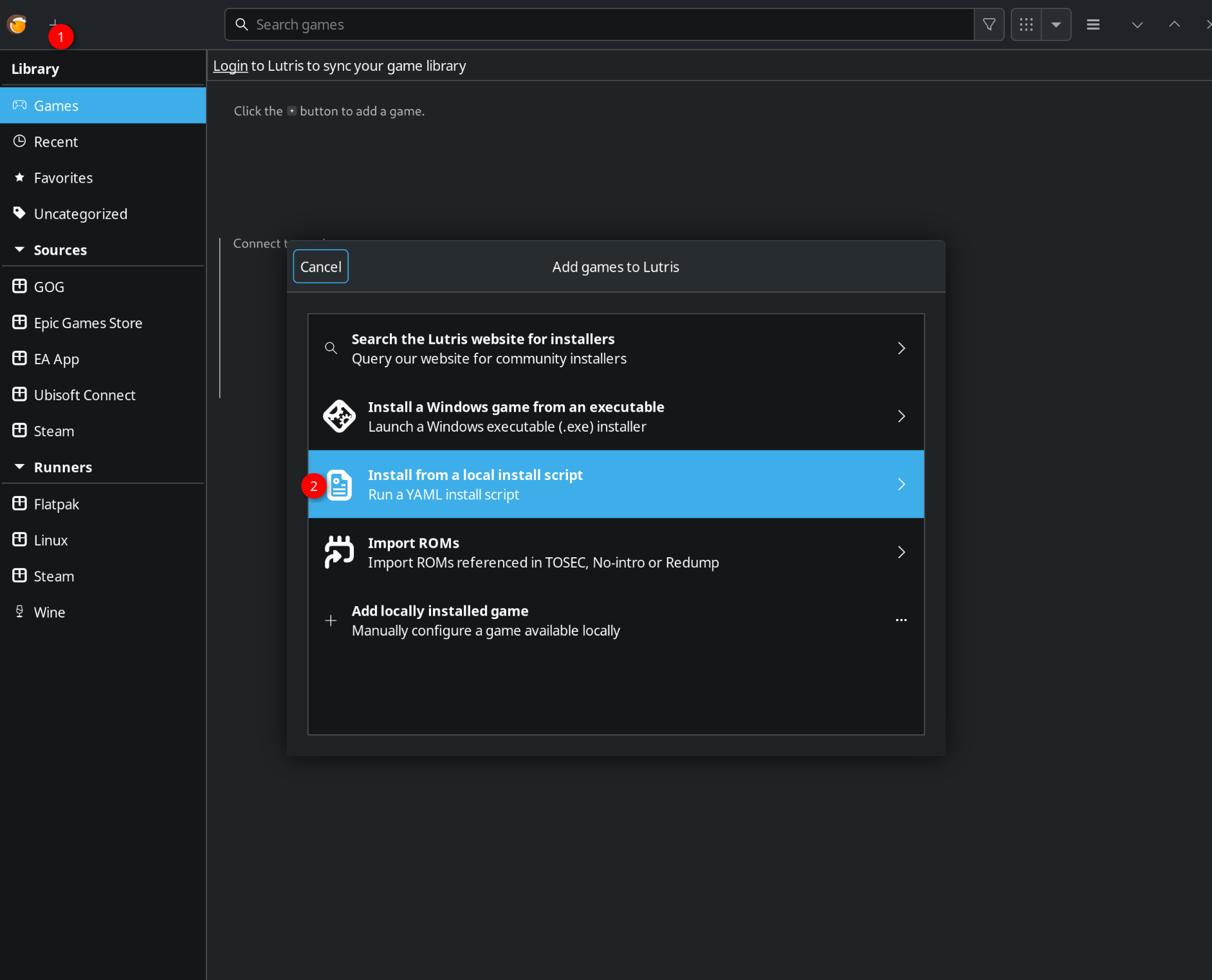The image size is (1212, 980).
Task: Click the Import ROMs icon
Action: click(339, 552)
